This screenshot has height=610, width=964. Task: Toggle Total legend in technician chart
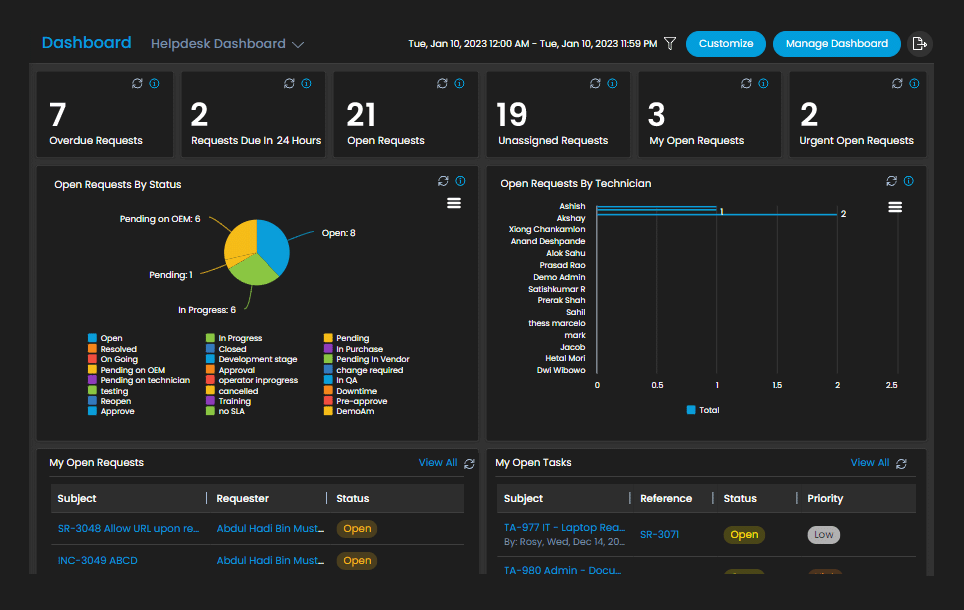[x=703, y=410]
